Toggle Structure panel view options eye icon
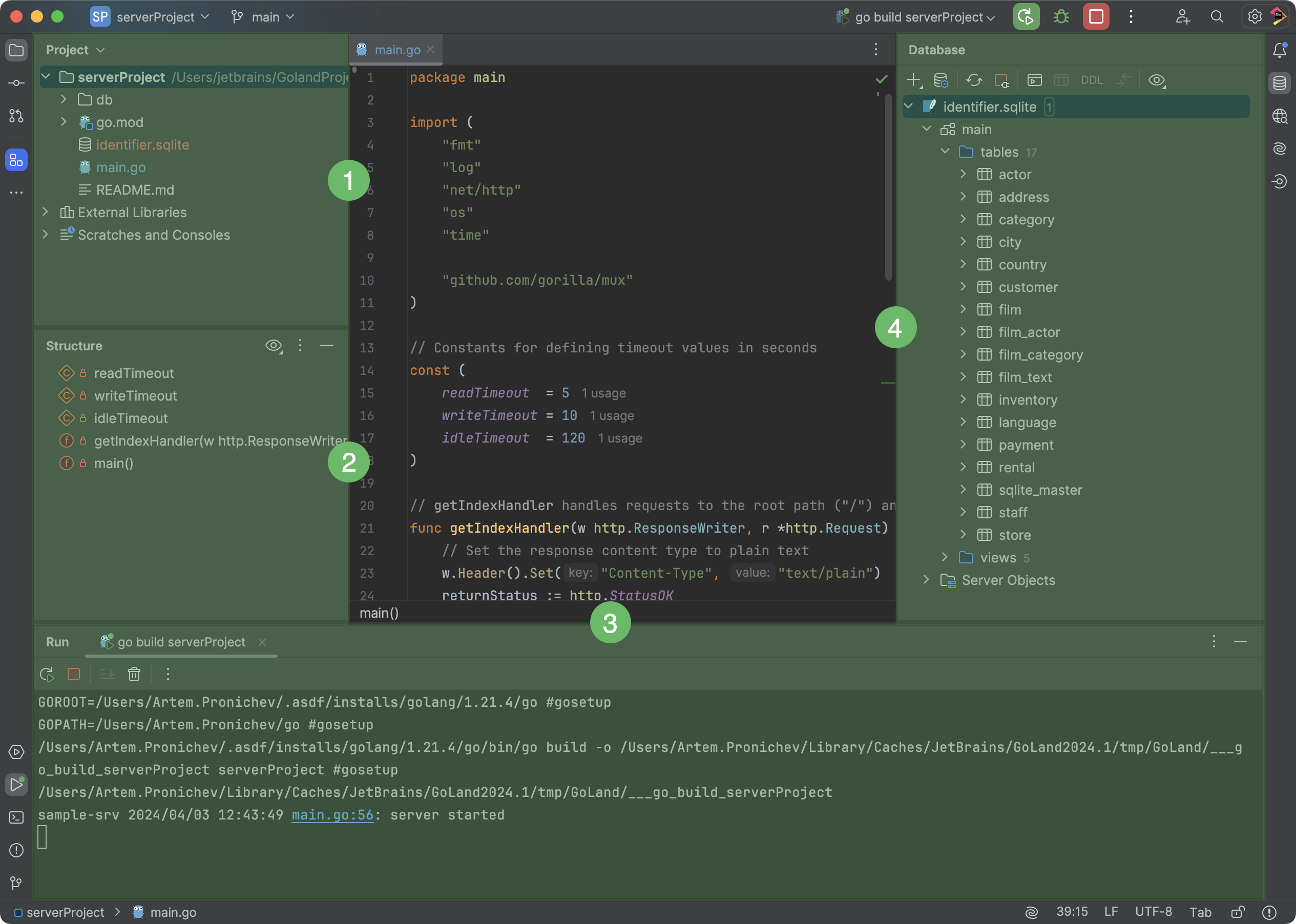 (274, 345)
